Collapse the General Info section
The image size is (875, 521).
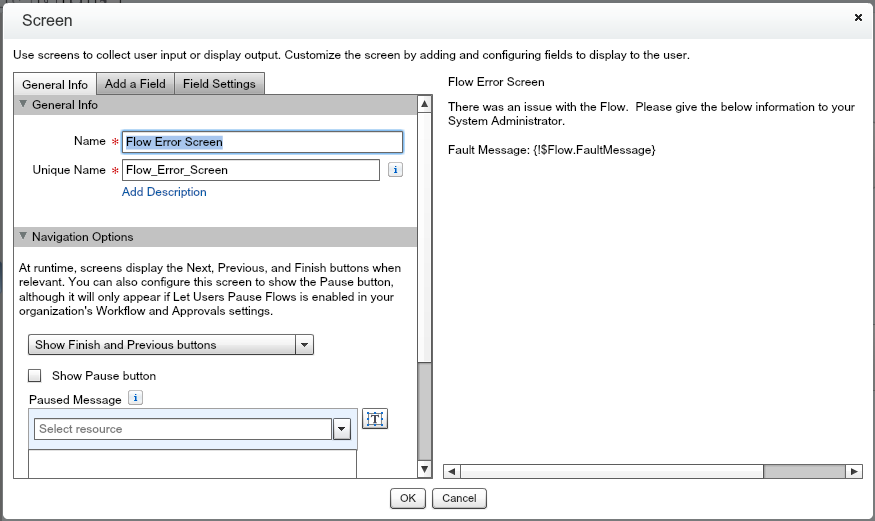click(x=23, y=104)
